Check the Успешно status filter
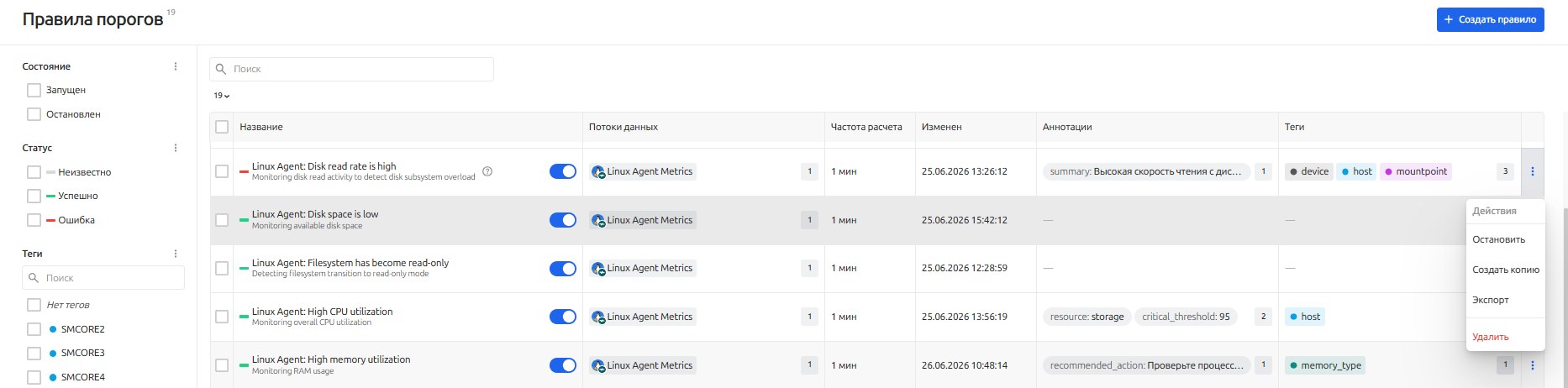The image size is (1568, 388). [x=34, y=196]
